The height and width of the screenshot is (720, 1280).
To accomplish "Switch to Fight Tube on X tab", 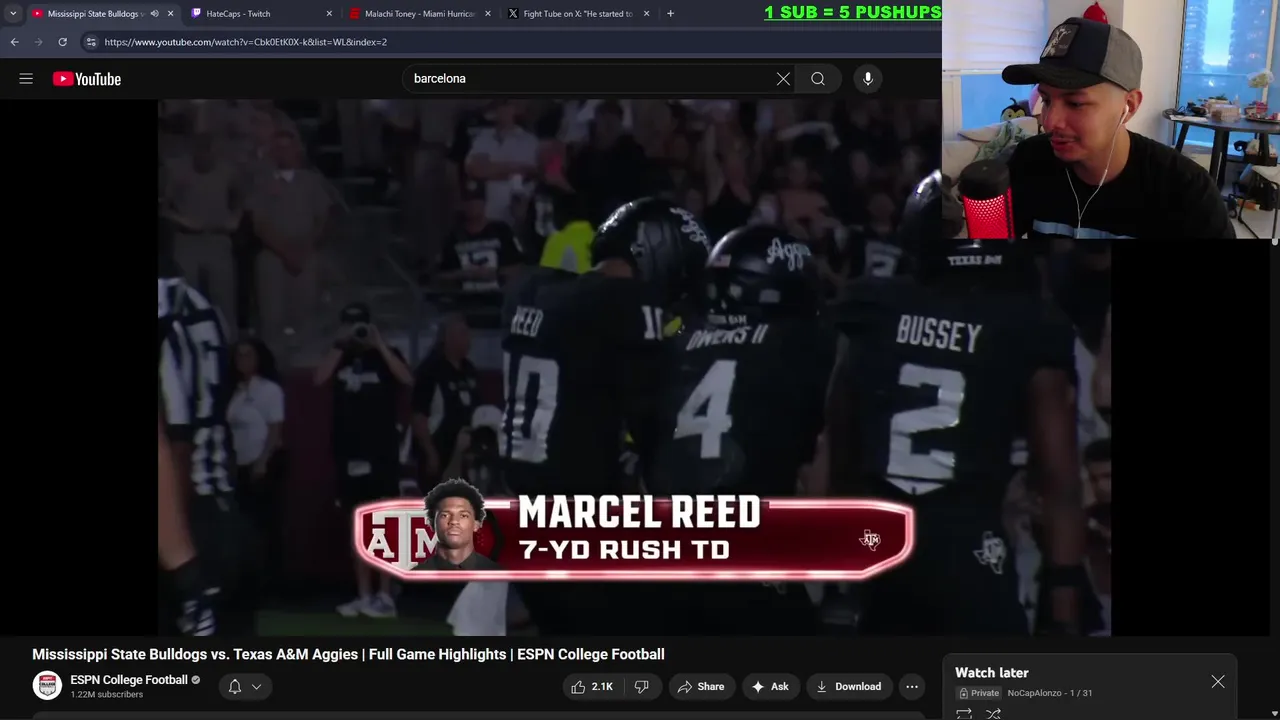I will point(578,14).
